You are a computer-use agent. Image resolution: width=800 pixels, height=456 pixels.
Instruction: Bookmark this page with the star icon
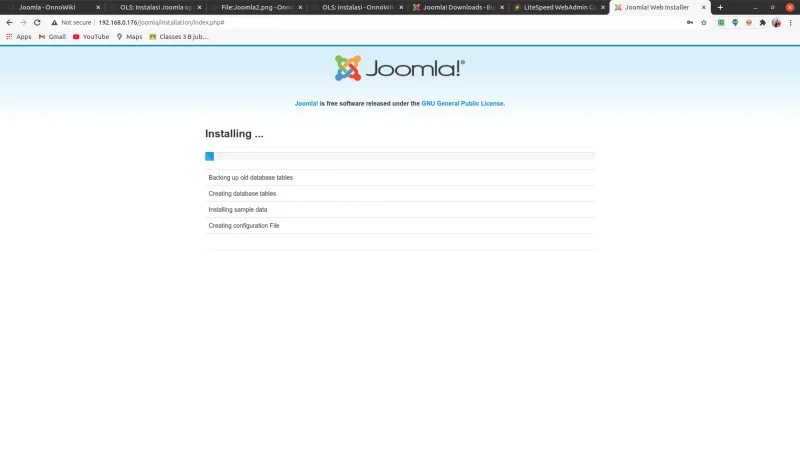(x=704, y=22)
